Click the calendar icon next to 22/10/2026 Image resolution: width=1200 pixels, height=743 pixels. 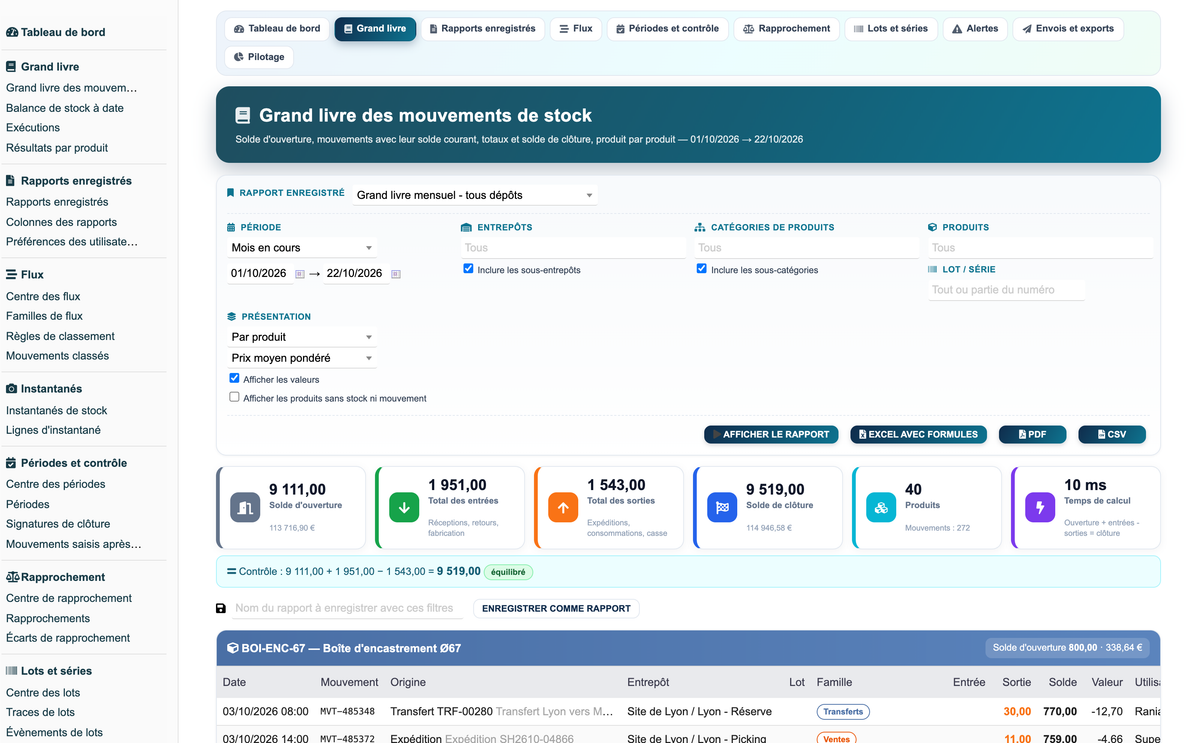396,274
